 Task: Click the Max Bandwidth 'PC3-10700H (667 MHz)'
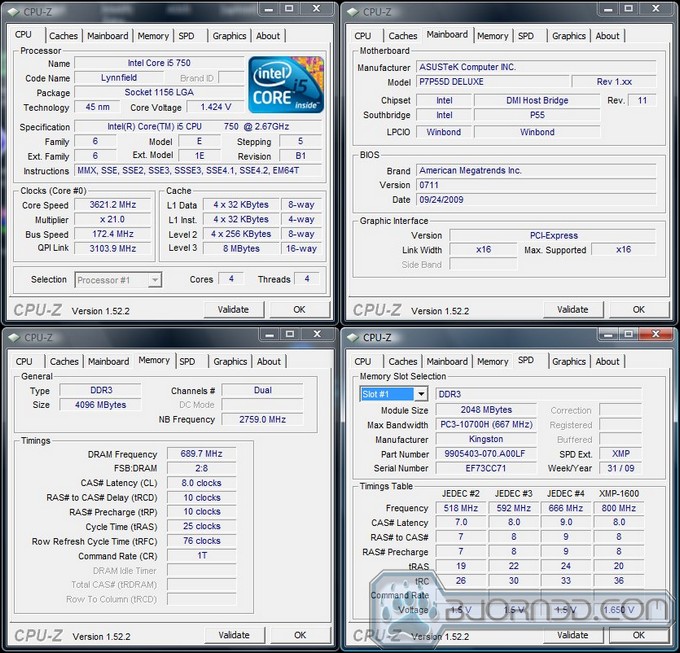486,424
